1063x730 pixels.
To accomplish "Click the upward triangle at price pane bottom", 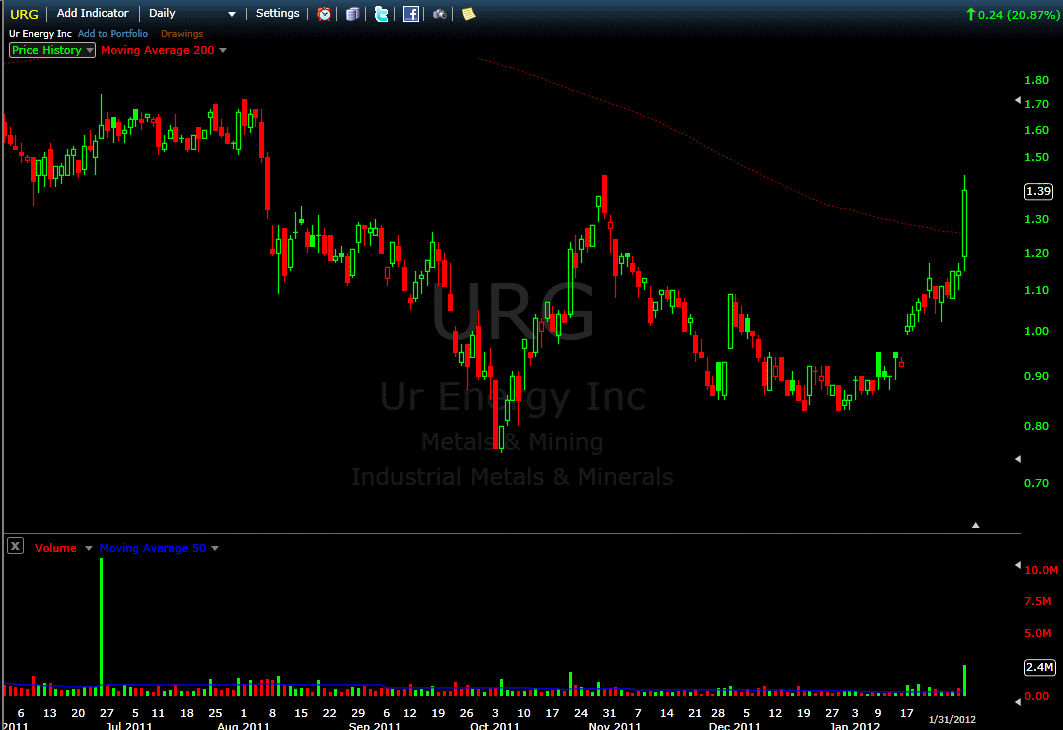I will click(976, 525).
